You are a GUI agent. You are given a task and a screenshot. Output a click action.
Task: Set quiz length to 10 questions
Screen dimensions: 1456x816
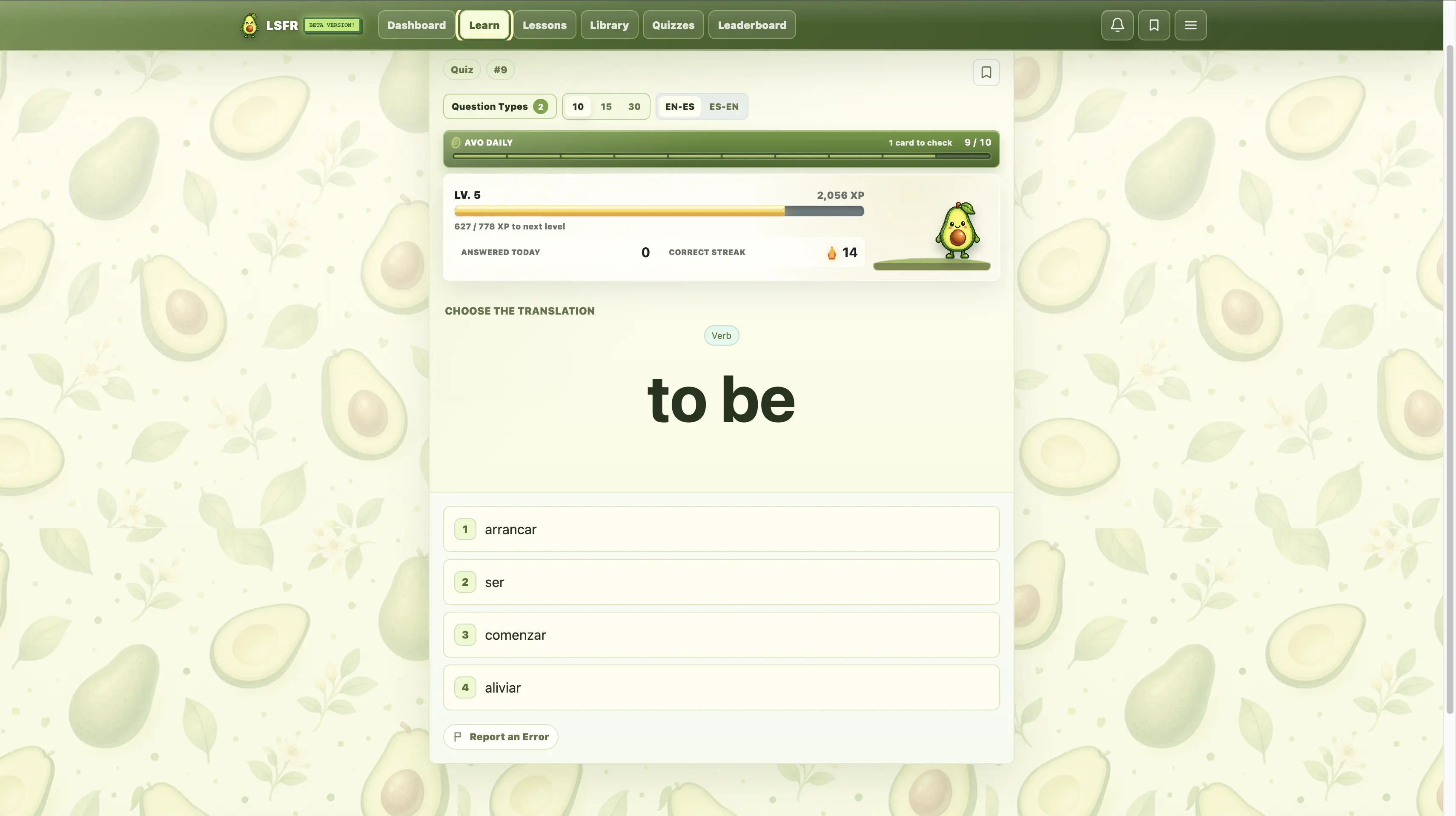click(x=578, y=106)
